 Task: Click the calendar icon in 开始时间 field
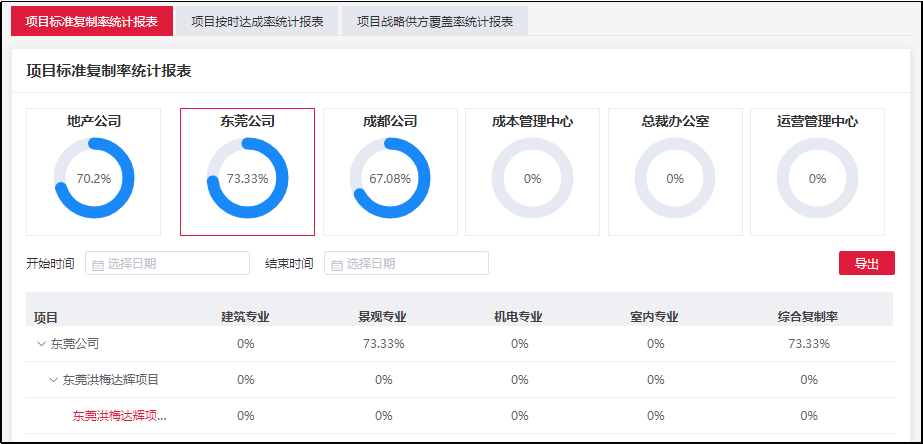[98, 264]
